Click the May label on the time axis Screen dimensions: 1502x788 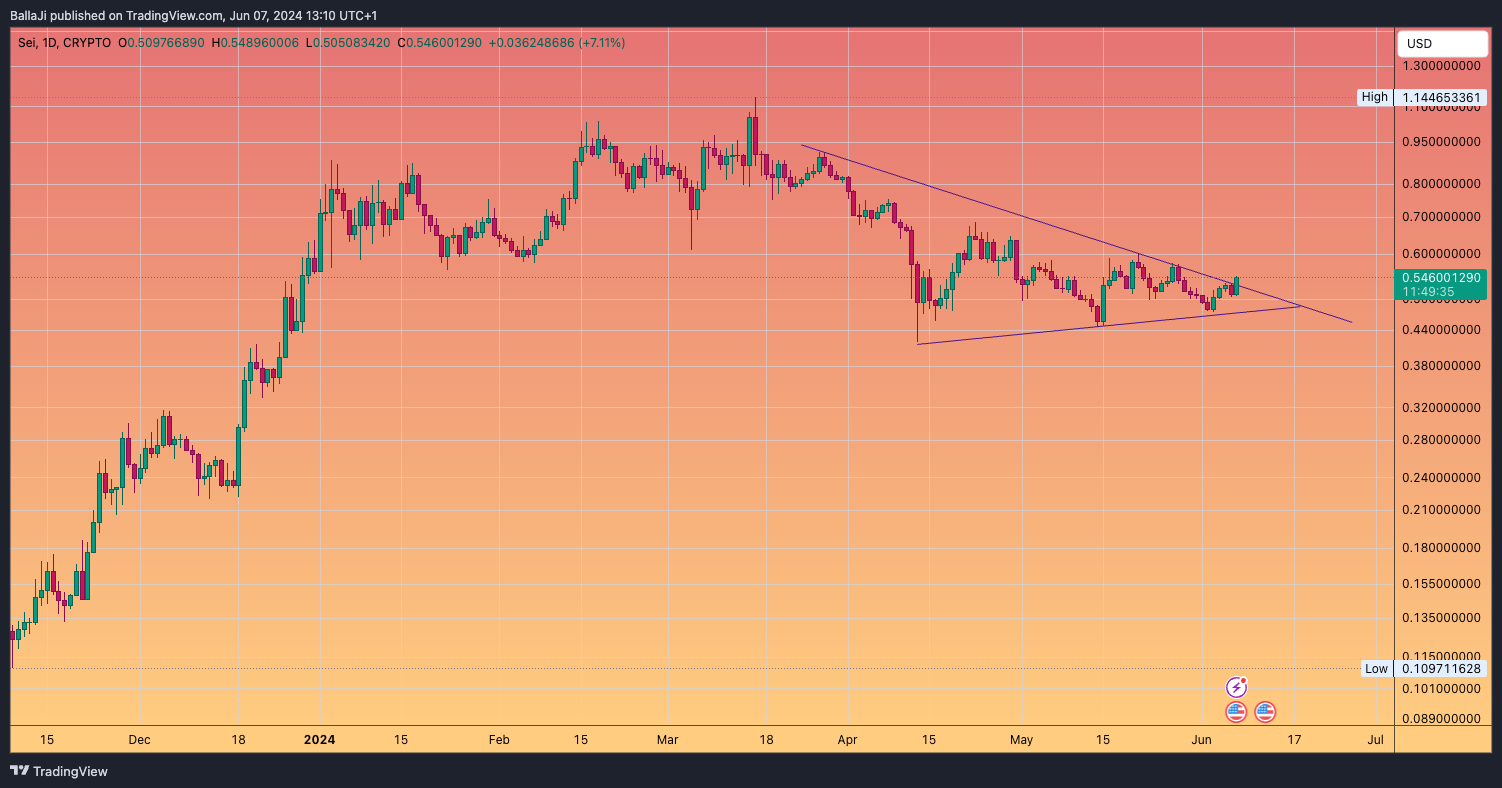click(x=1021, y=740)
